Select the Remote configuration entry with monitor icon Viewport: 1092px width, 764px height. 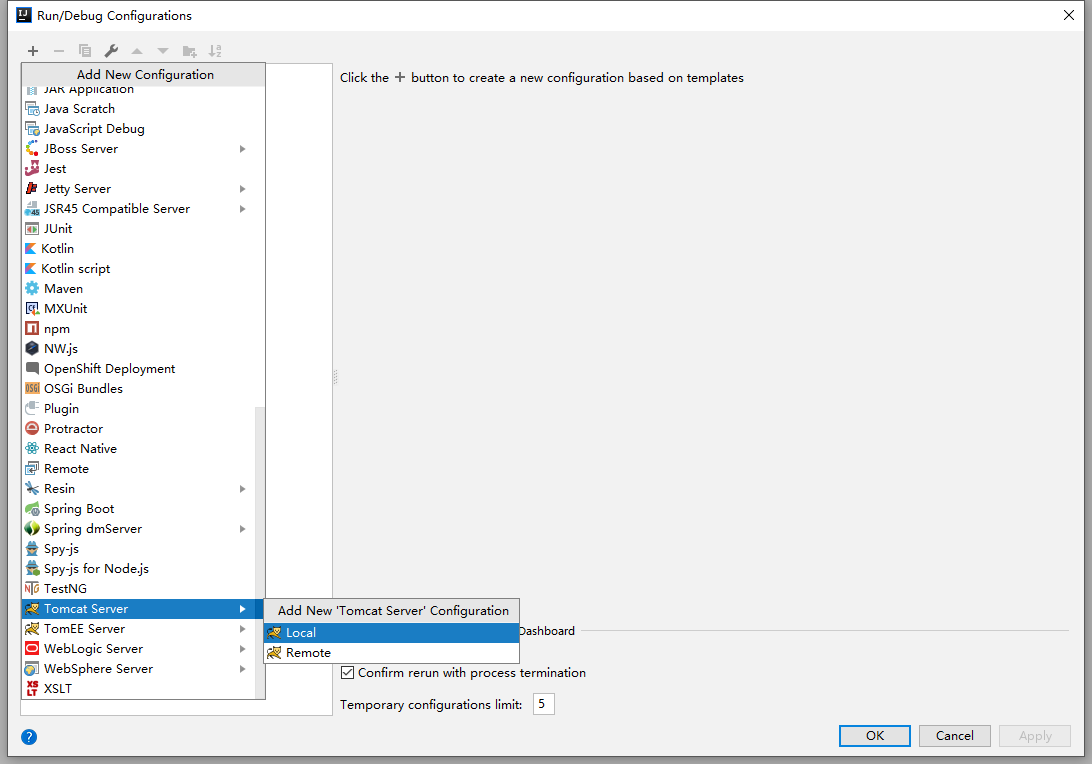[139, 469]
